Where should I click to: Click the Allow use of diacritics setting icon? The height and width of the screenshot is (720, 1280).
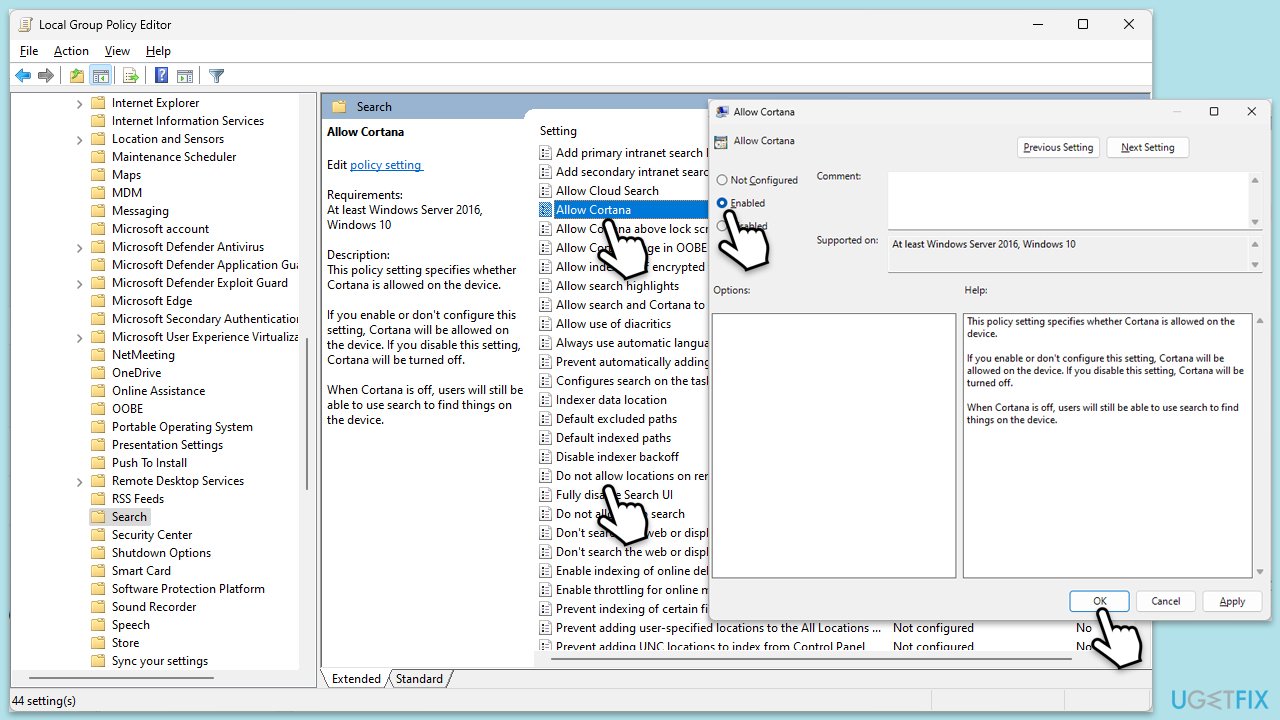pyautogui.click(x=546, y=324)
